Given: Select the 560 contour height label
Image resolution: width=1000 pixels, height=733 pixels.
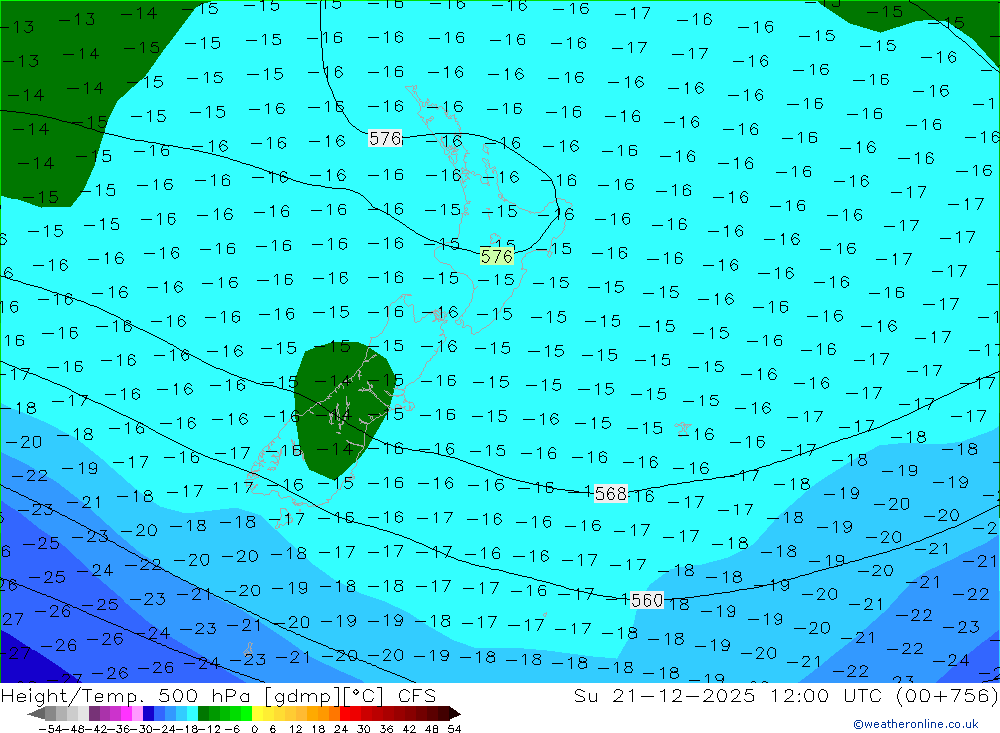Looking at the screenshot, I should pyautogui.click(x=647, y=600).
